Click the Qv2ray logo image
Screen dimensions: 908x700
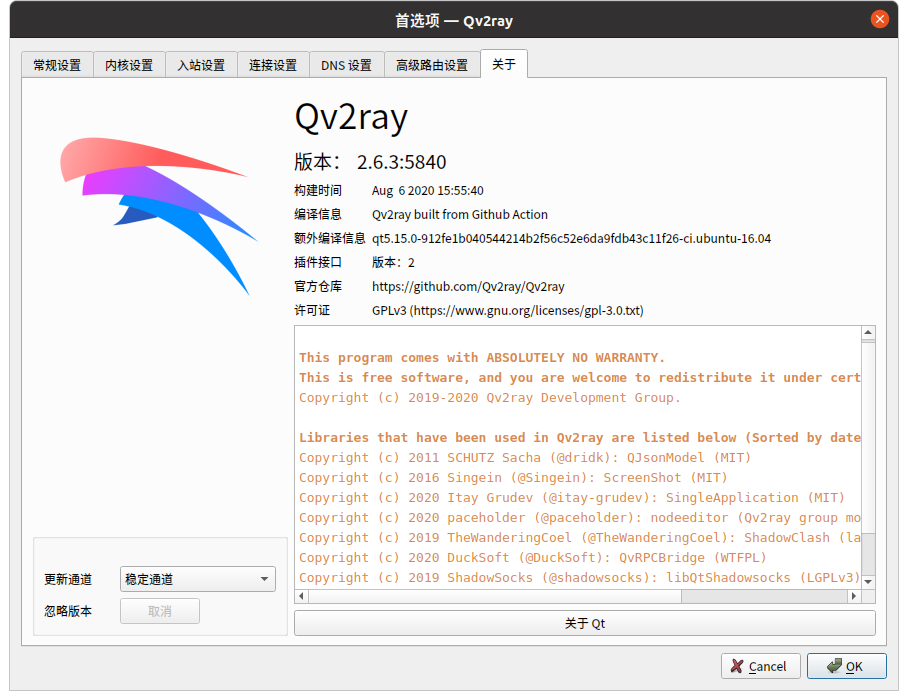coord(157,215)
